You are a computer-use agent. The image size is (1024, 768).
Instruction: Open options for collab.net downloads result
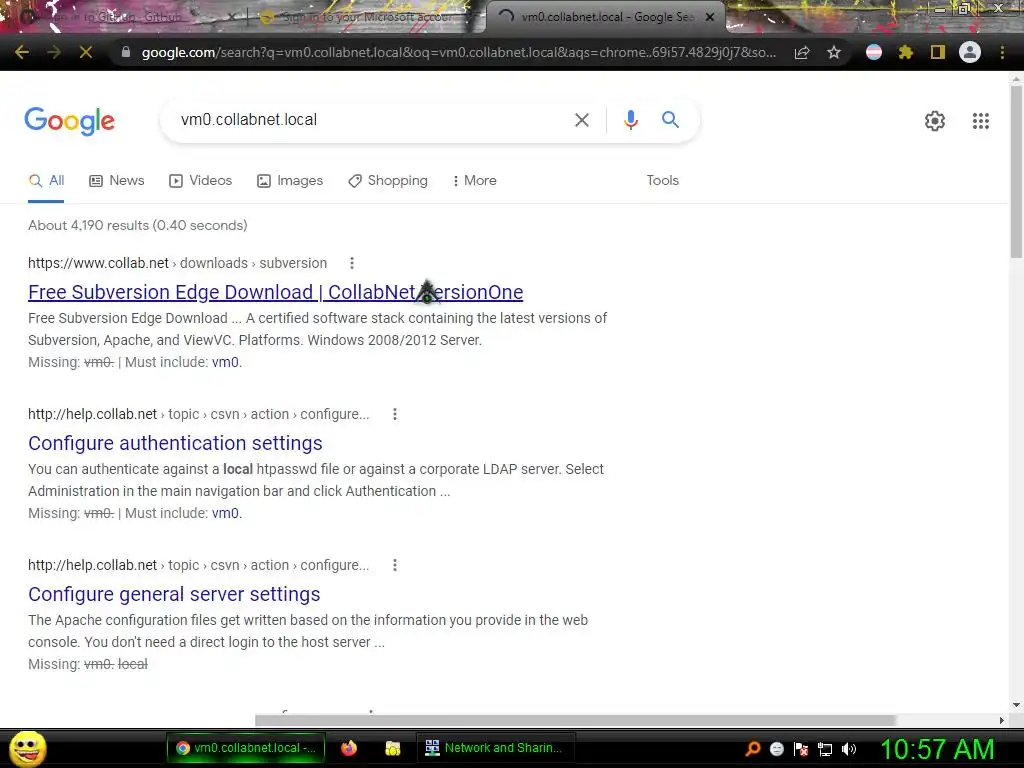(x=352, y=263)
